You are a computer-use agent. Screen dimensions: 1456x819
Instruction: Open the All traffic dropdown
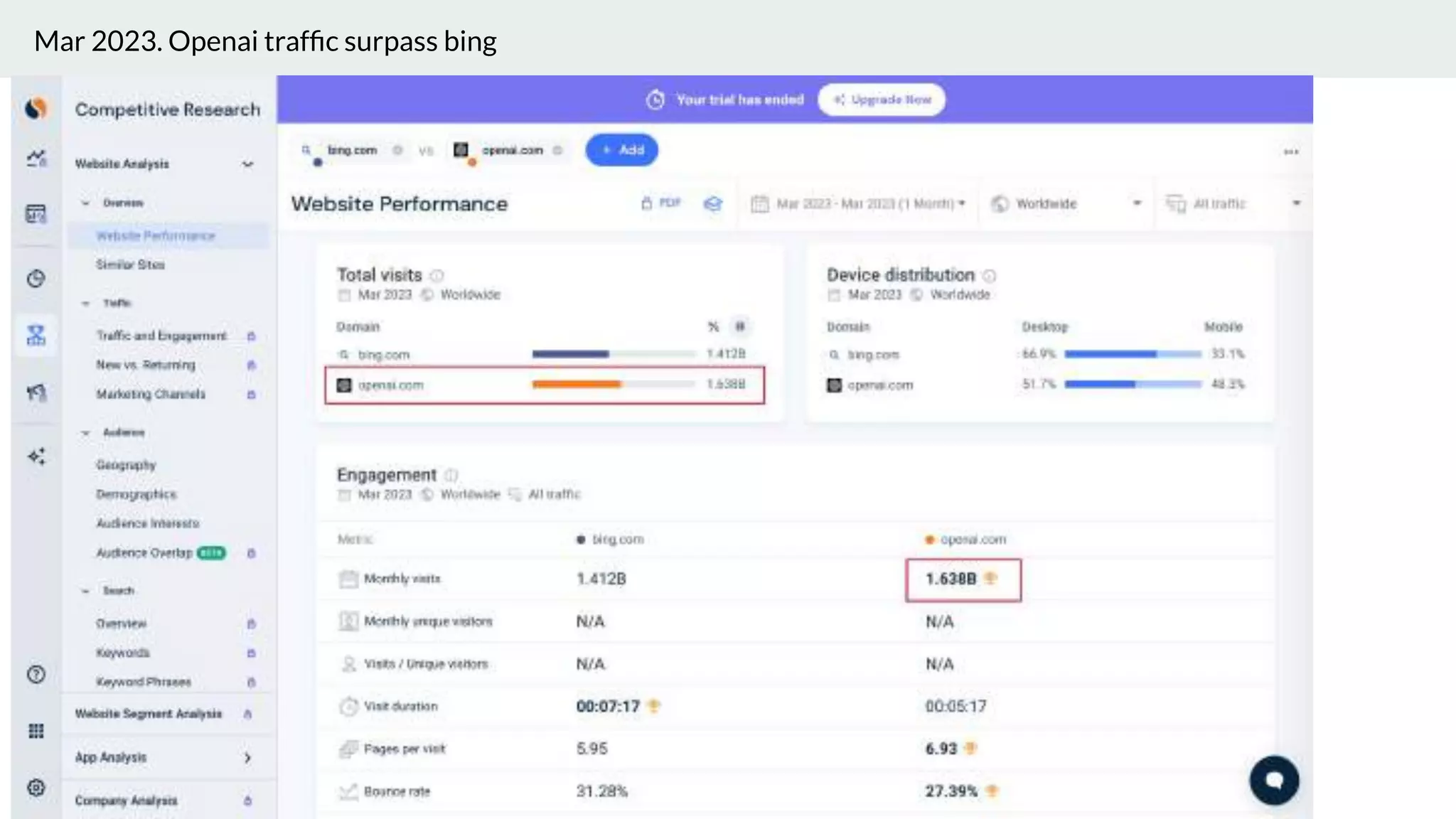coord(1233,204)
